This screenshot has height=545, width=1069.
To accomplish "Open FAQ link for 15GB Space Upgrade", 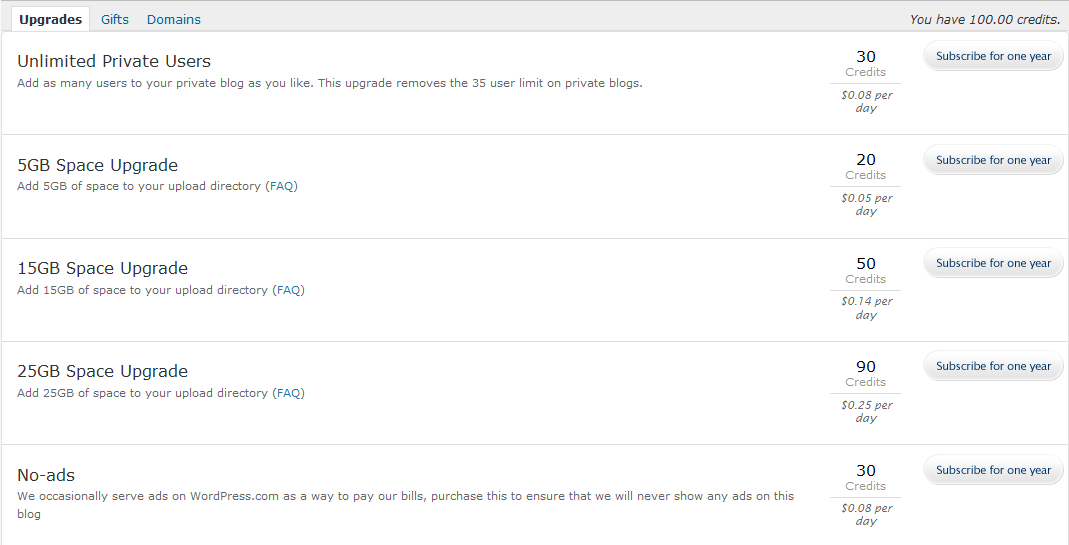I will pos(288,290).
